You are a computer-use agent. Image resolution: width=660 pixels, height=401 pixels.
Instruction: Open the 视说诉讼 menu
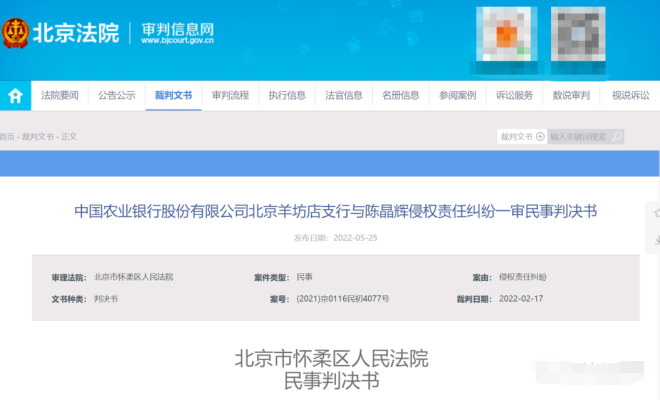pyautogui.click(x=630, y=96)
